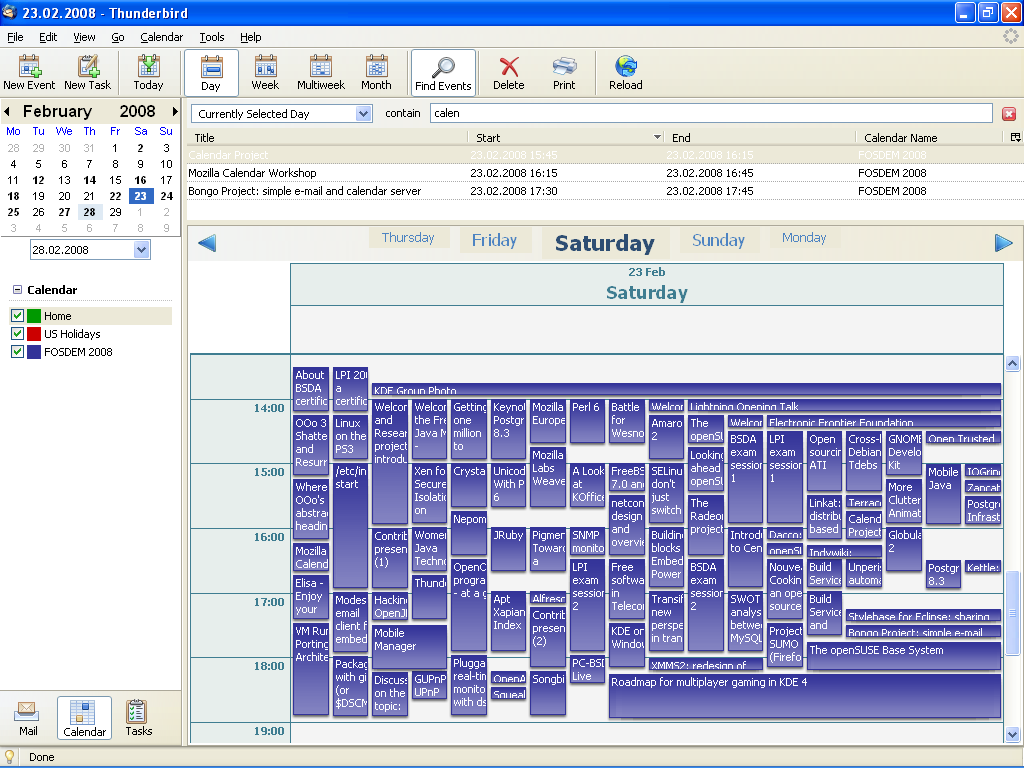Toggle the Find Events toolbar button
The image size is (1024, 768).
click(x=443, y=73)
